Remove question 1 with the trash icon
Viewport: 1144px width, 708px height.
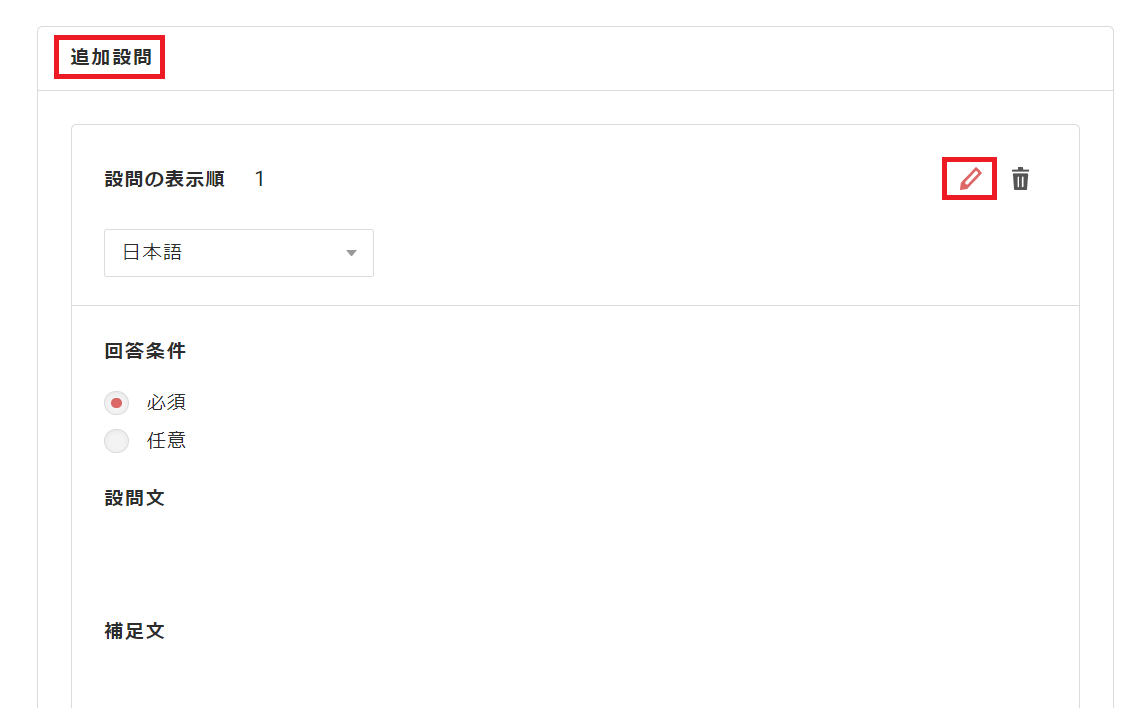pos(1020,179)
